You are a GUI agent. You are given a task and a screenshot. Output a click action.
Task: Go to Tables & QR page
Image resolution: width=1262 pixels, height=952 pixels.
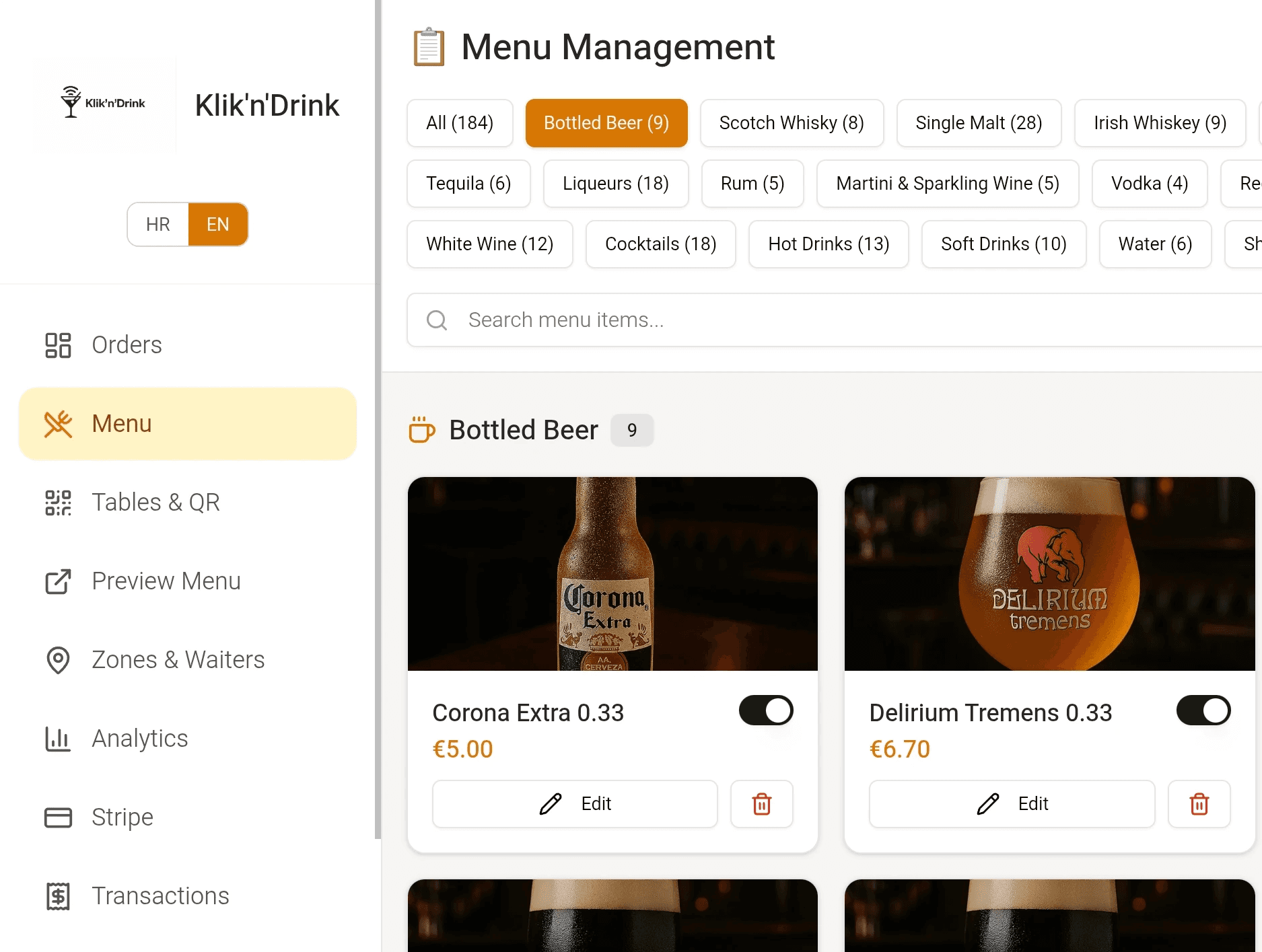[x=188, y=503]
